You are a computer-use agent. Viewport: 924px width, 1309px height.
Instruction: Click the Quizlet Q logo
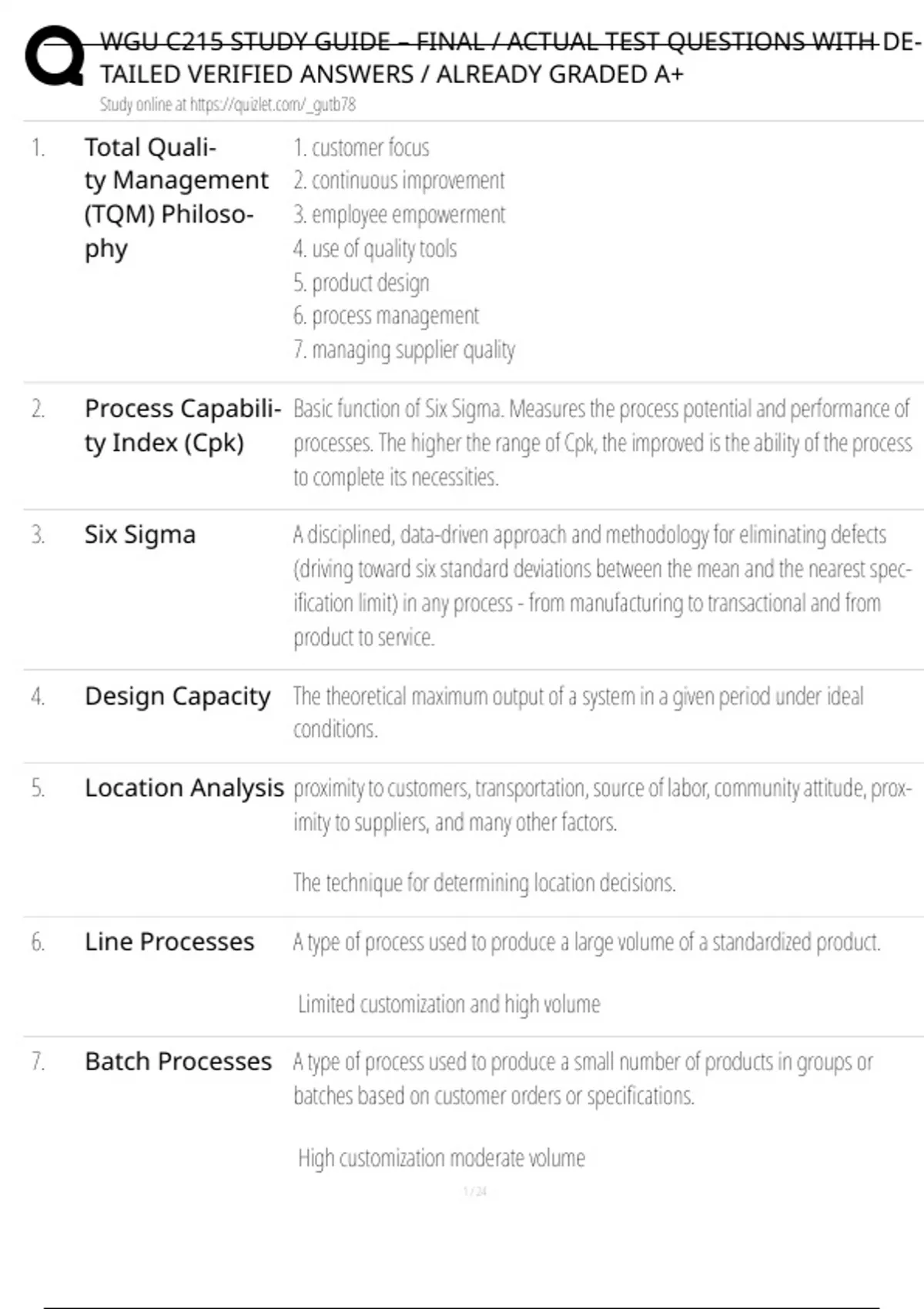[x=54, y=55]
